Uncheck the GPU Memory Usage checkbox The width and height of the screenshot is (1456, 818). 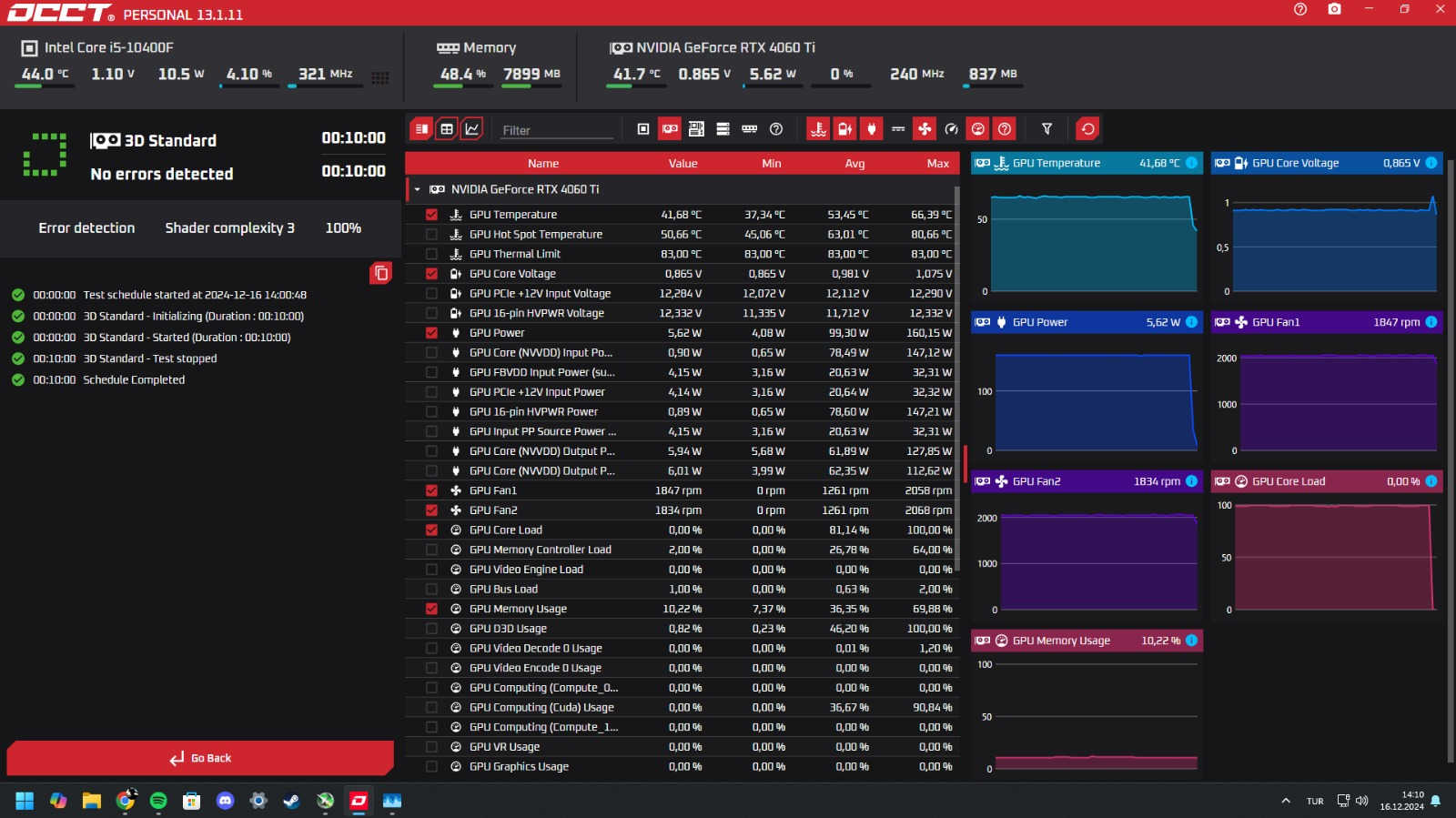431,609
